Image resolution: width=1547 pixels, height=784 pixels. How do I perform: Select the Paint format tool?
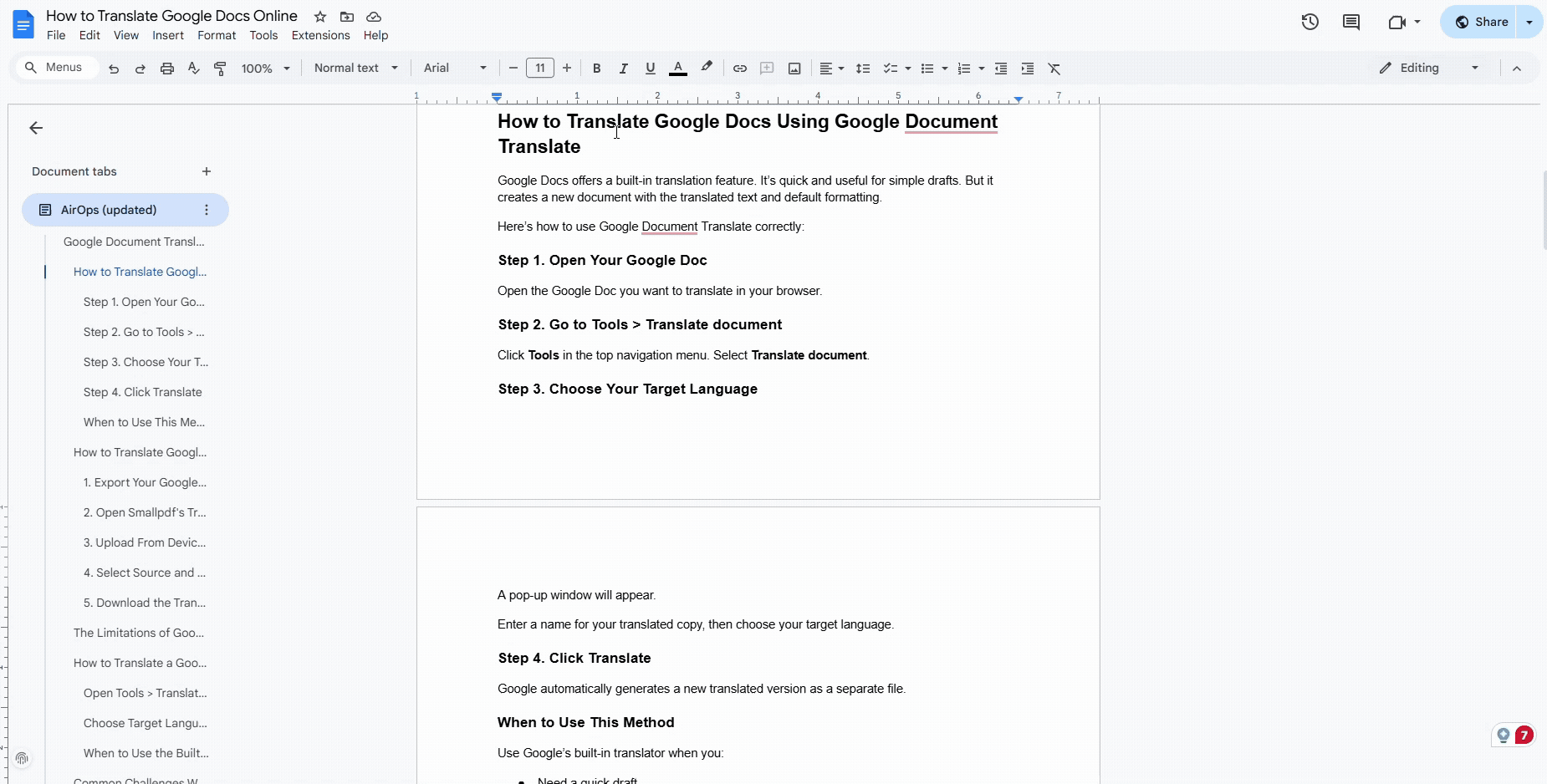pyautogui.click(x=220, y=68)
